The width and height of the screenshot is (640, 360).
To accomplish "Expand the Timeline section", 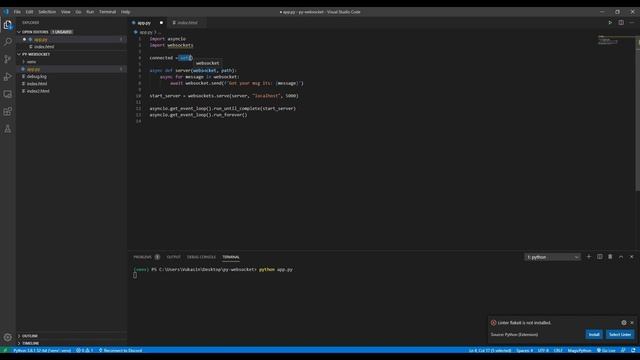I will pyautogui.click(x=30, y=343).
